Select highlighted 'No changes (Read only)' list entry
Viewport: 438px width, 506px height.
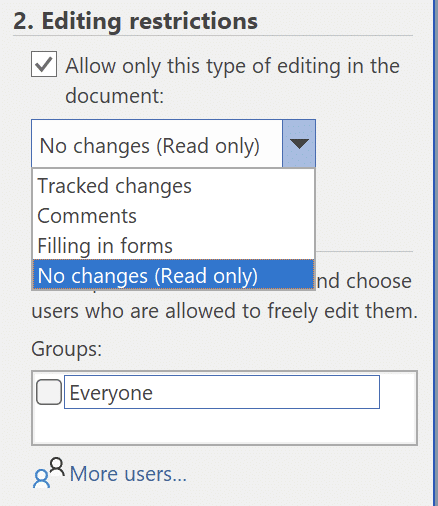pos(173,275)
